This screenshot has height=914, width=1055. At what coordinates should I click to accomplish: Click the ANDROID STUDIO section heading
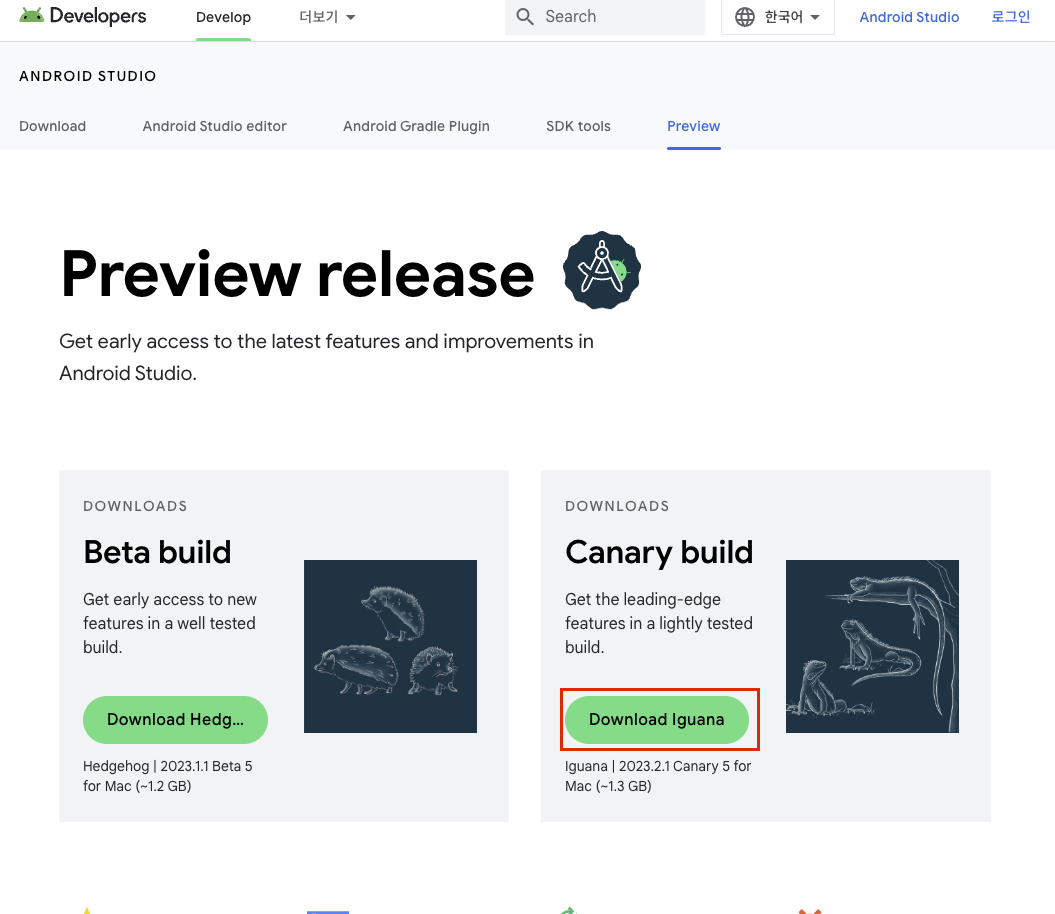coord(87,76)
